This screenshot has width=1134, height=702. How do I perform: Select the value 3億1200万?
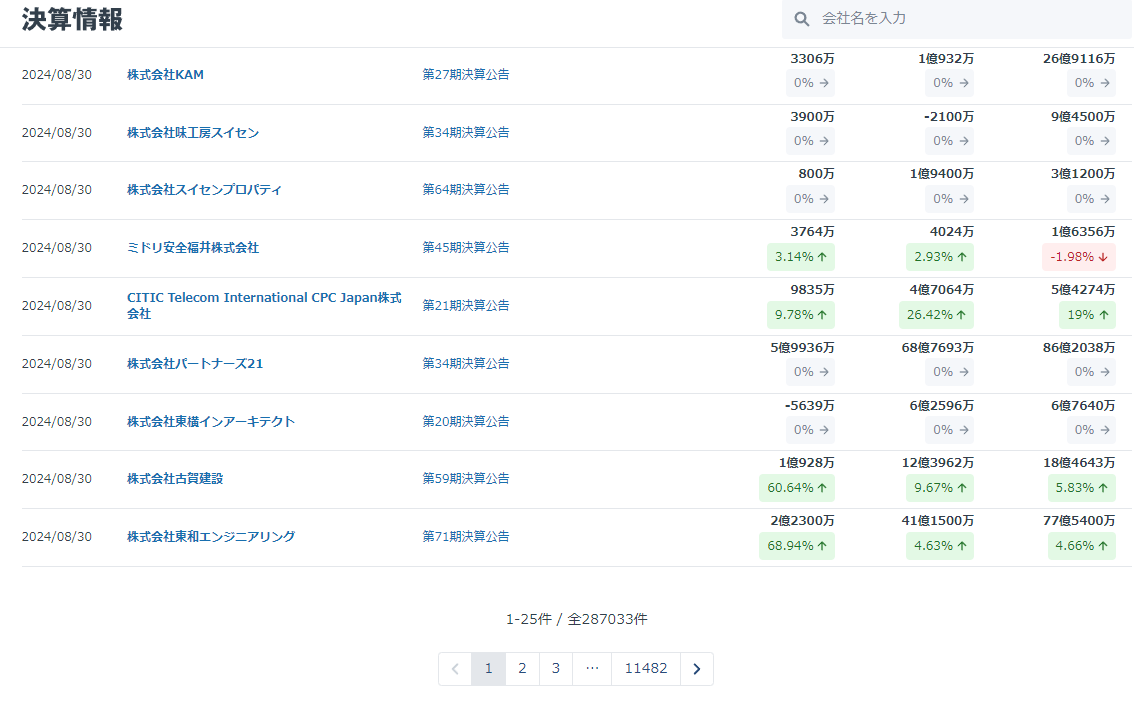pyautogui.click(x=1083, y=174)
